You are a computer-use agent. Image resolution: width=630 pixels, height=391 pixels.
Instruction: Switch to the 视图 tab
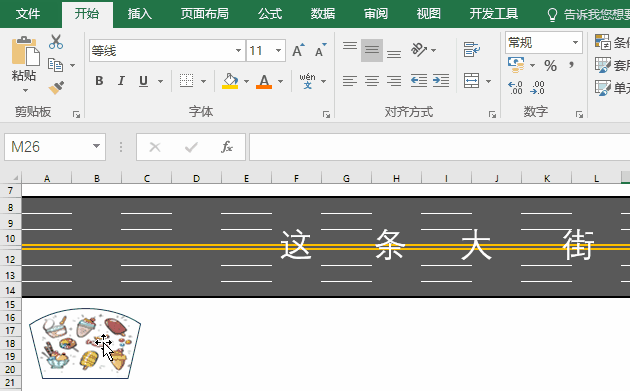(429, 14)
